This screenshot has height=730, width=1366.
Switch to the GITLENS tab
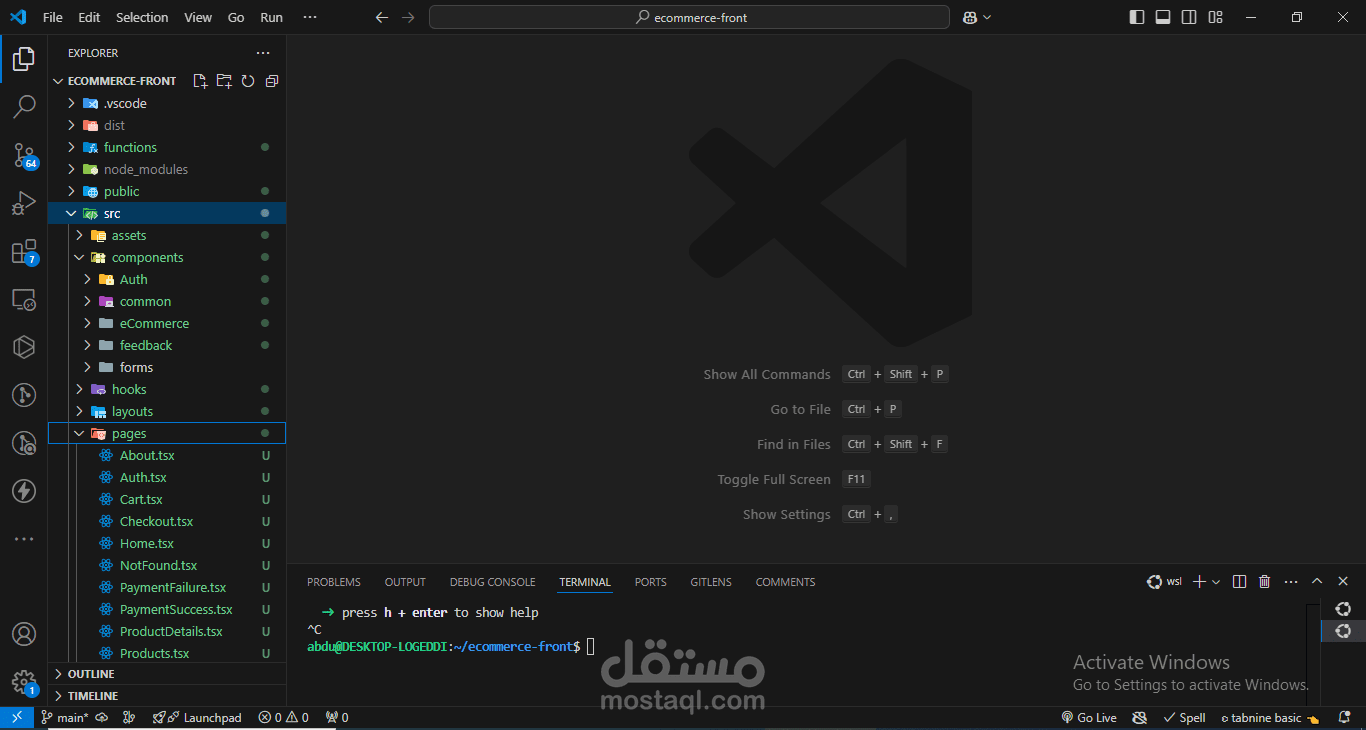click(711, 582)
